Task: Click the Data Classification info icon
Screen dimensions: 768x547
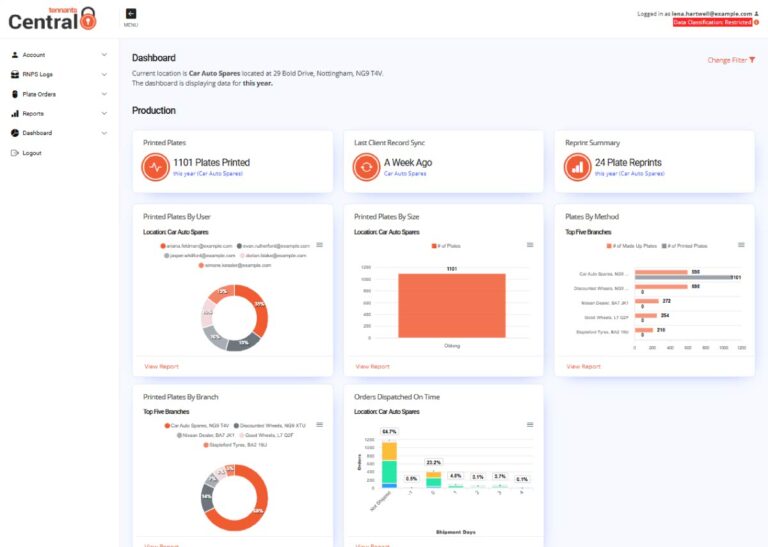Action: 756,23
